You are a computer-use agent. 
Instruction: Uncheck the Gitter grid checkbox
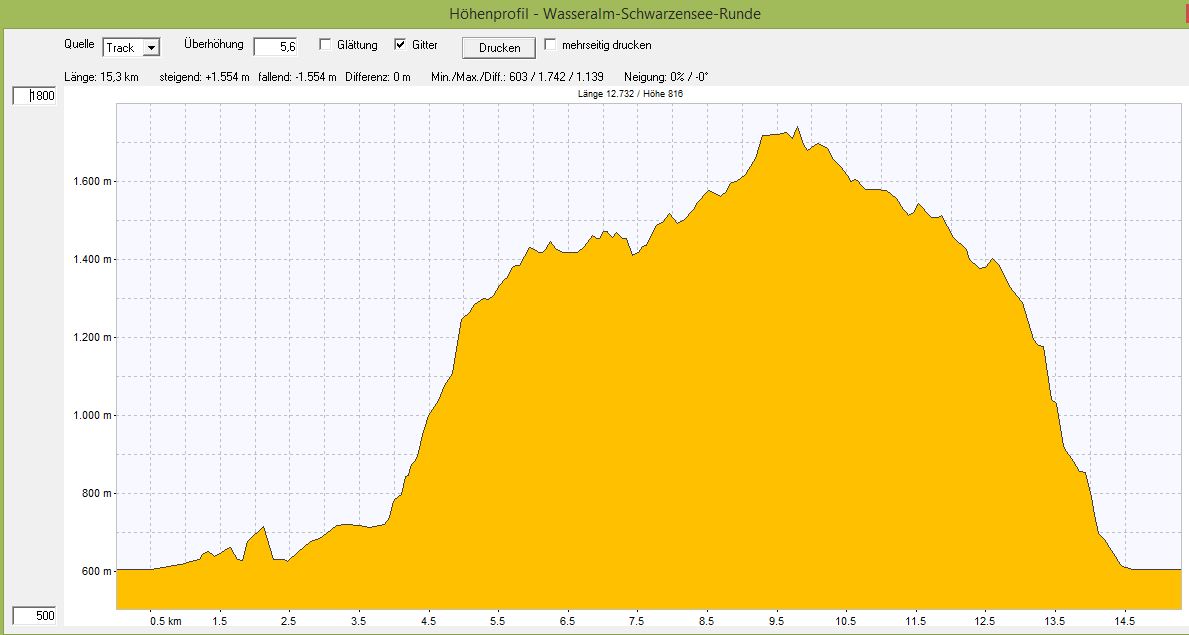click(x=401, y=45)
